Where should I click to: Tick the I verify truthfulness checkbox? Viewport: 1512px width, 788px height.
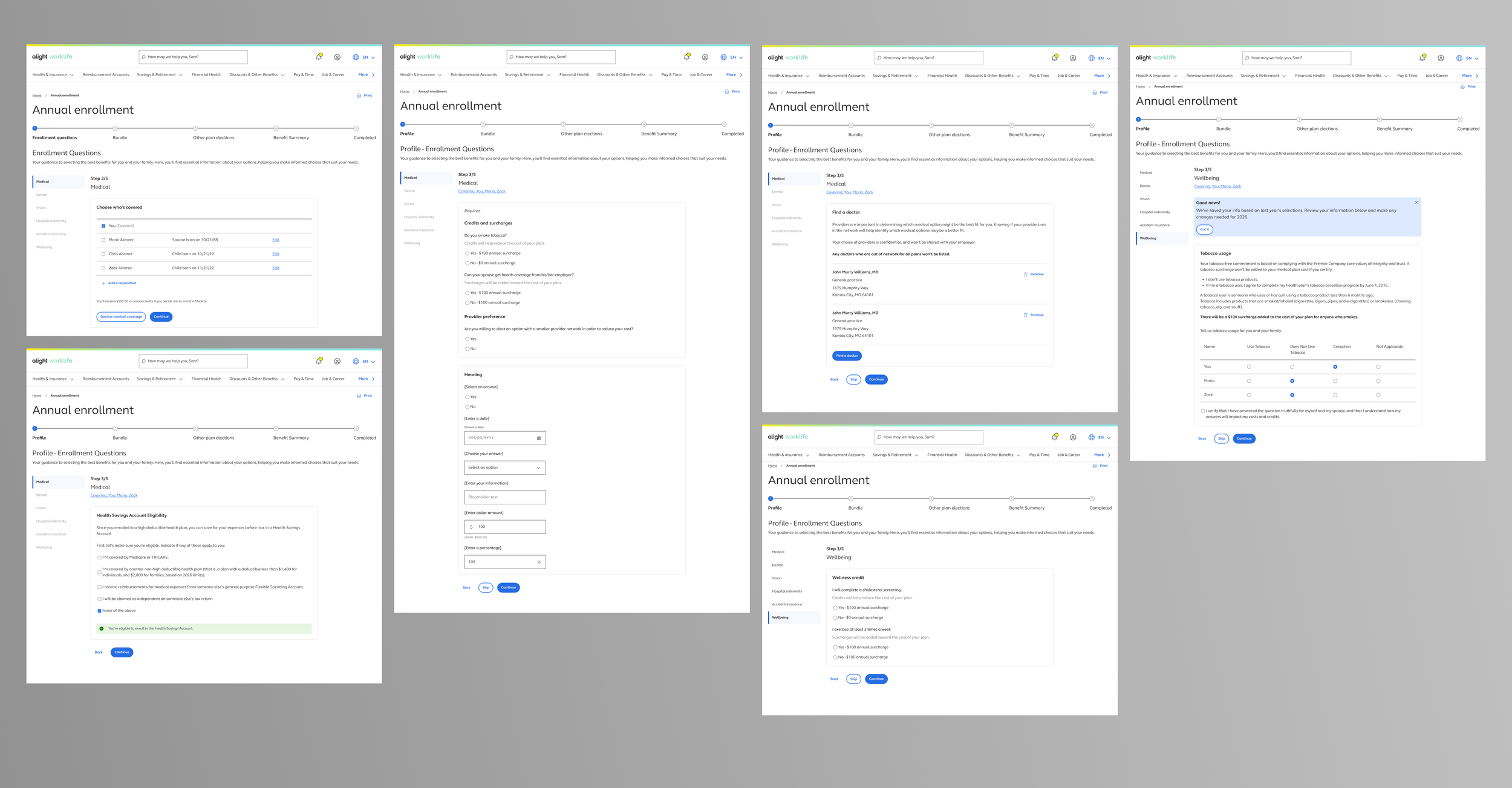tap(1202, 411)
